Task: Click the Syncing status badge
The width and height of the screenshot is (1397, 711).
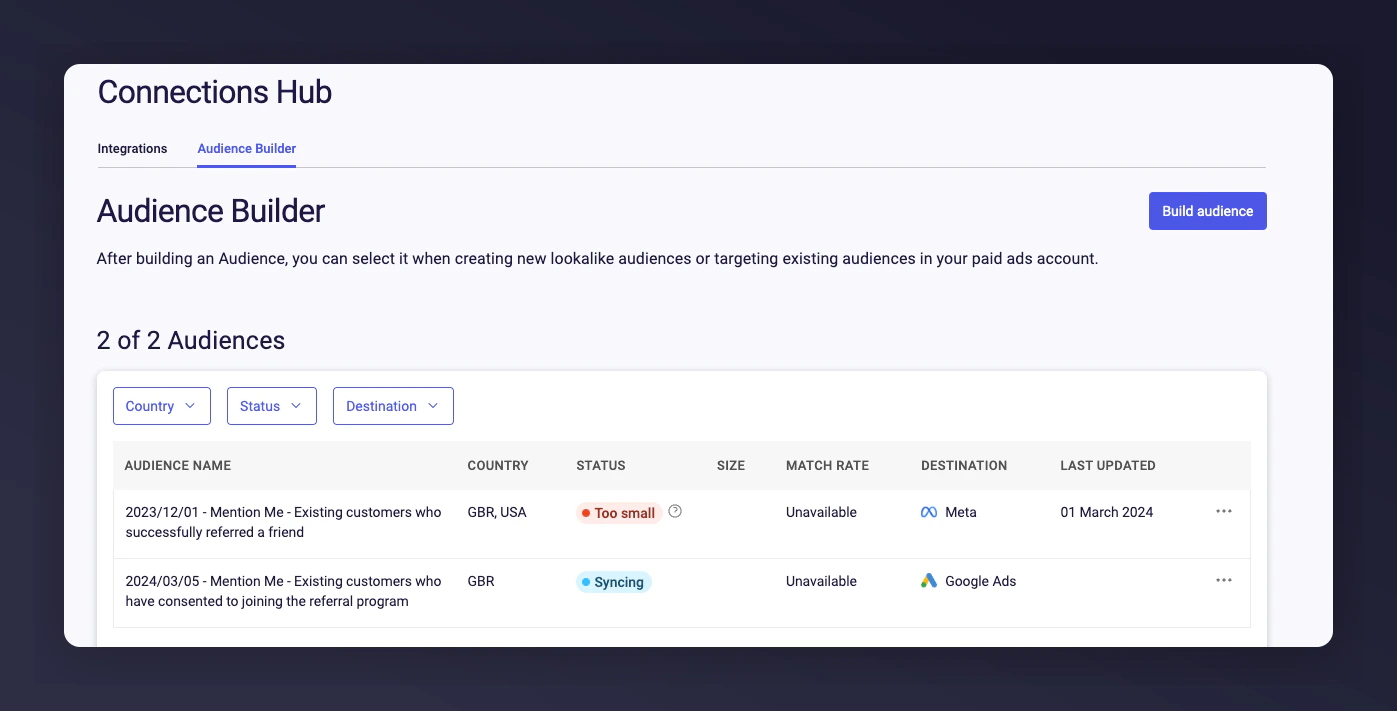Action: tap(613, 582)
